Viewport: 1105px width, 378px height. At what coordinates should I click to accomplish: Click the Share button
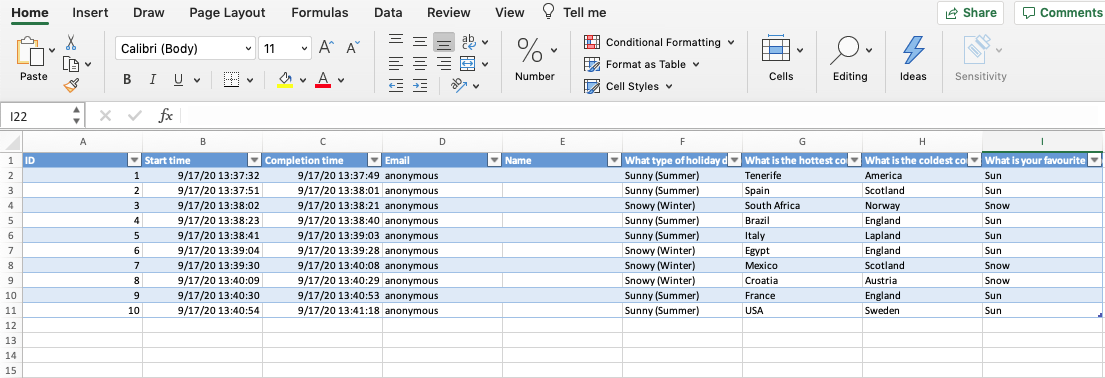971,13
